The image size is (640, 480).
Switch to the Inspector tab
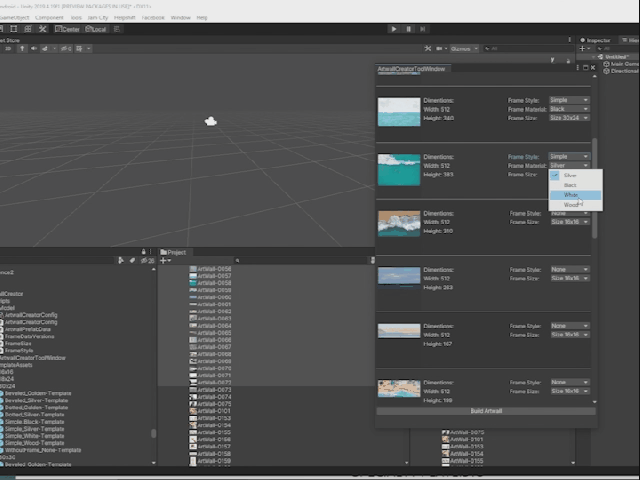(x=595, y=40)
